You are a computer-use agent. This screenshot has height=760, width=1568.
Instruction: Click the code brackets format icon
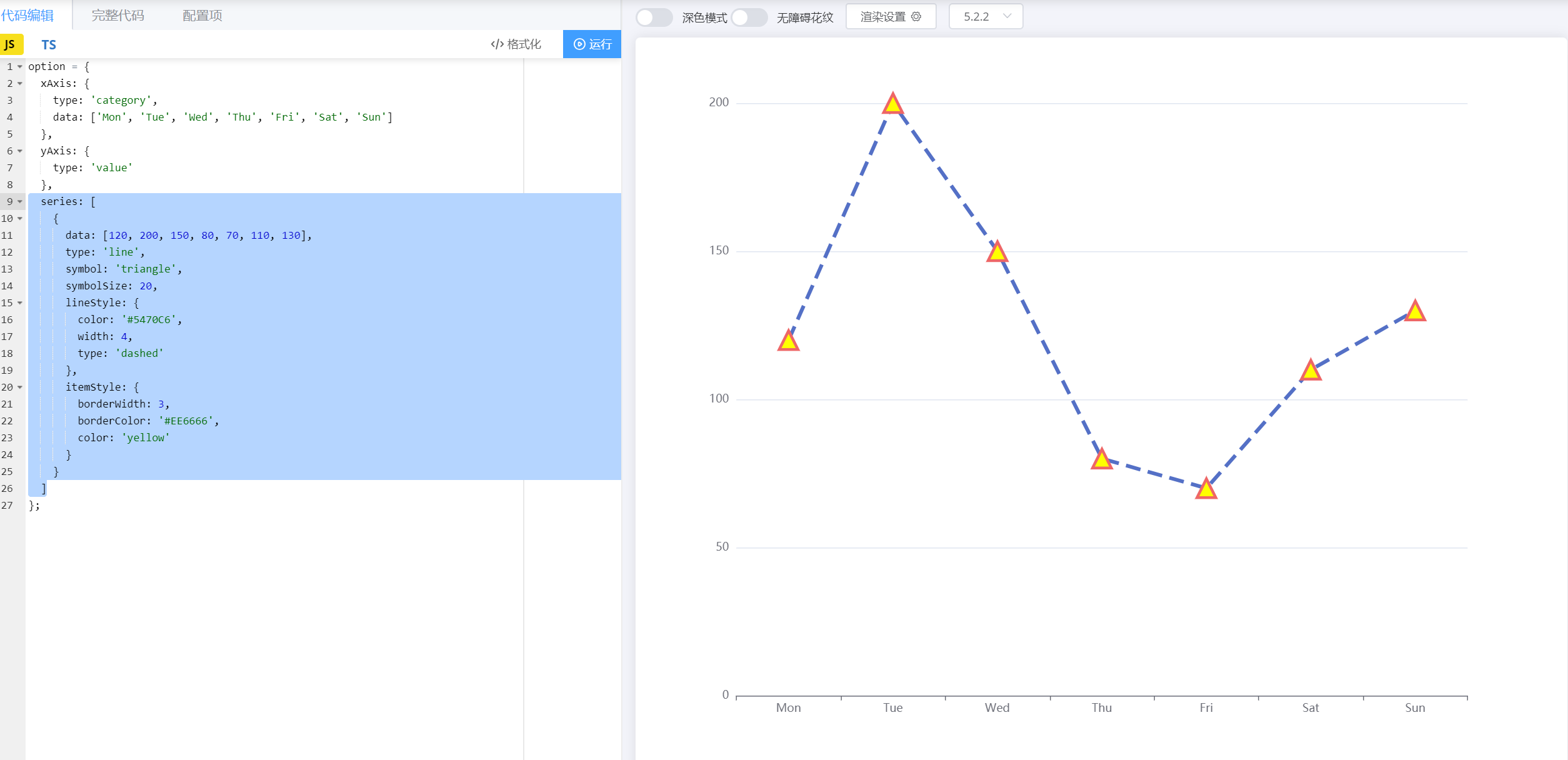click(497, 44)
